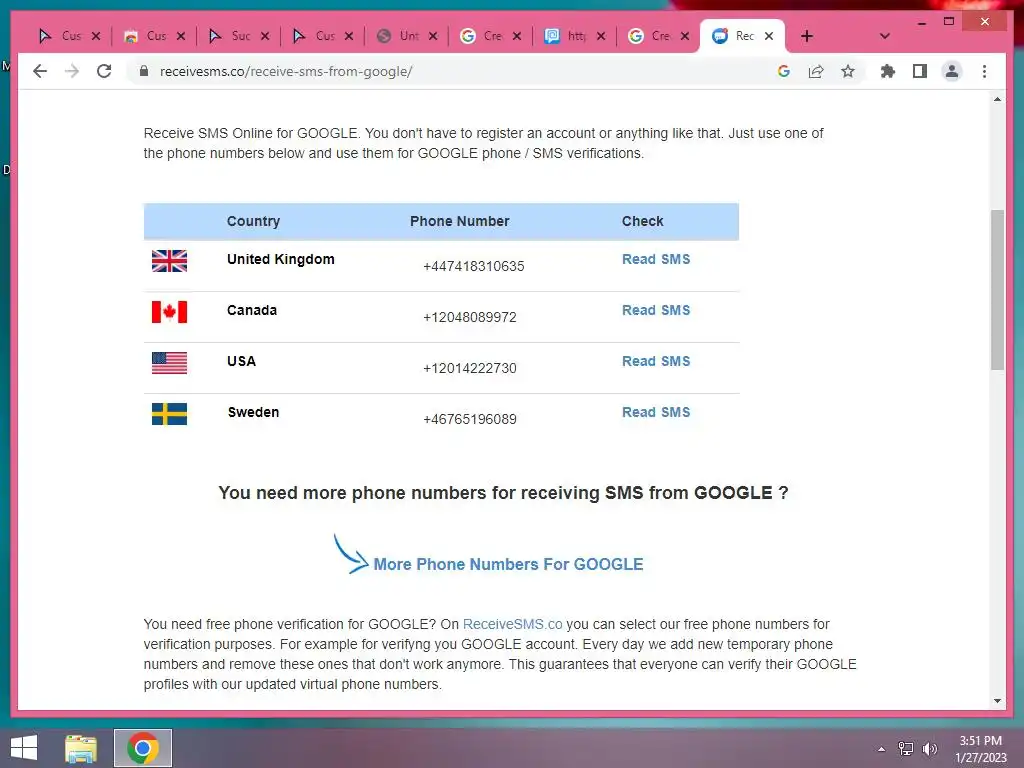Click phone number +447418310635

click(x=473, y=266)
